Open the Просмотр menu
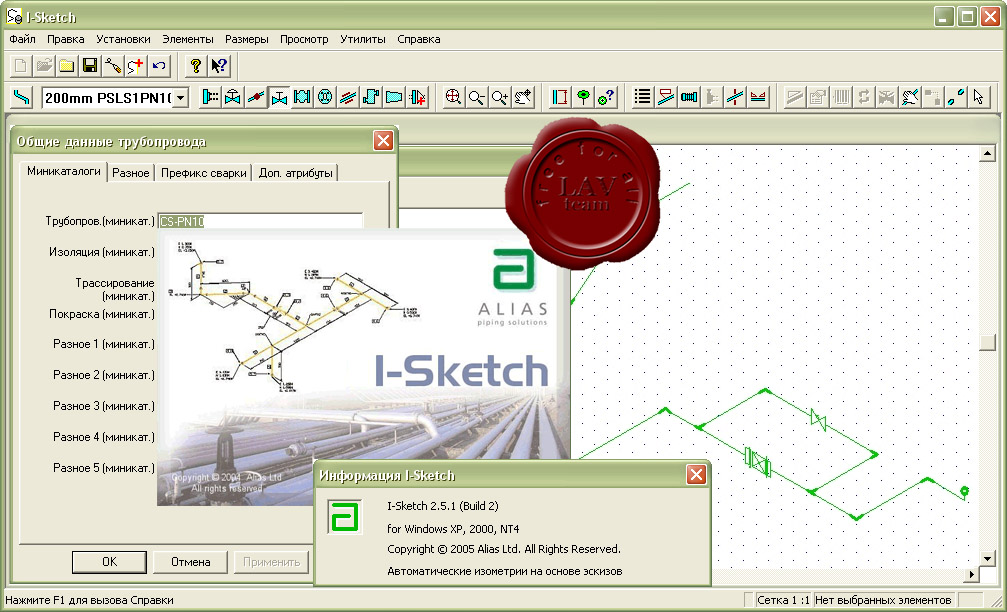1007x612 pixels. [x=304, y=39]
